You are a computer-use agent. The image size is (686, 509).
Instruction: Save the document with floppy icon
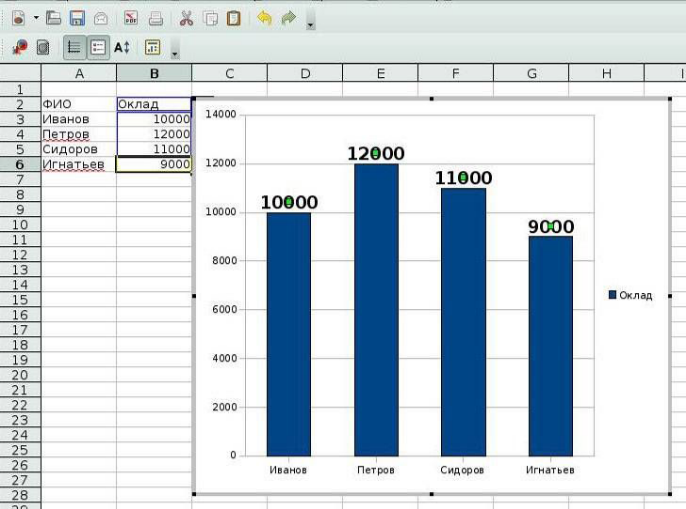click(77, 18)
